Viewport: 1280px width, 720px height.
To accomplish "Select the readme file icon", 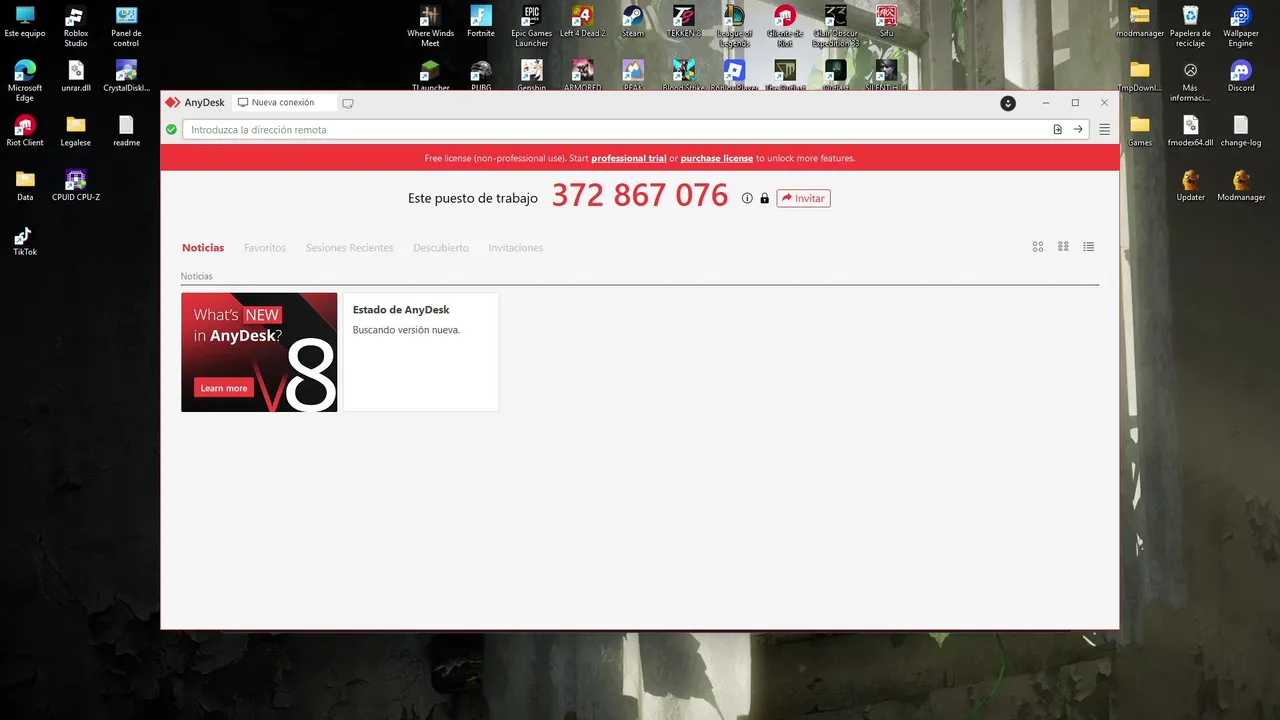I will pyautogui.click(x=126, y=131).
